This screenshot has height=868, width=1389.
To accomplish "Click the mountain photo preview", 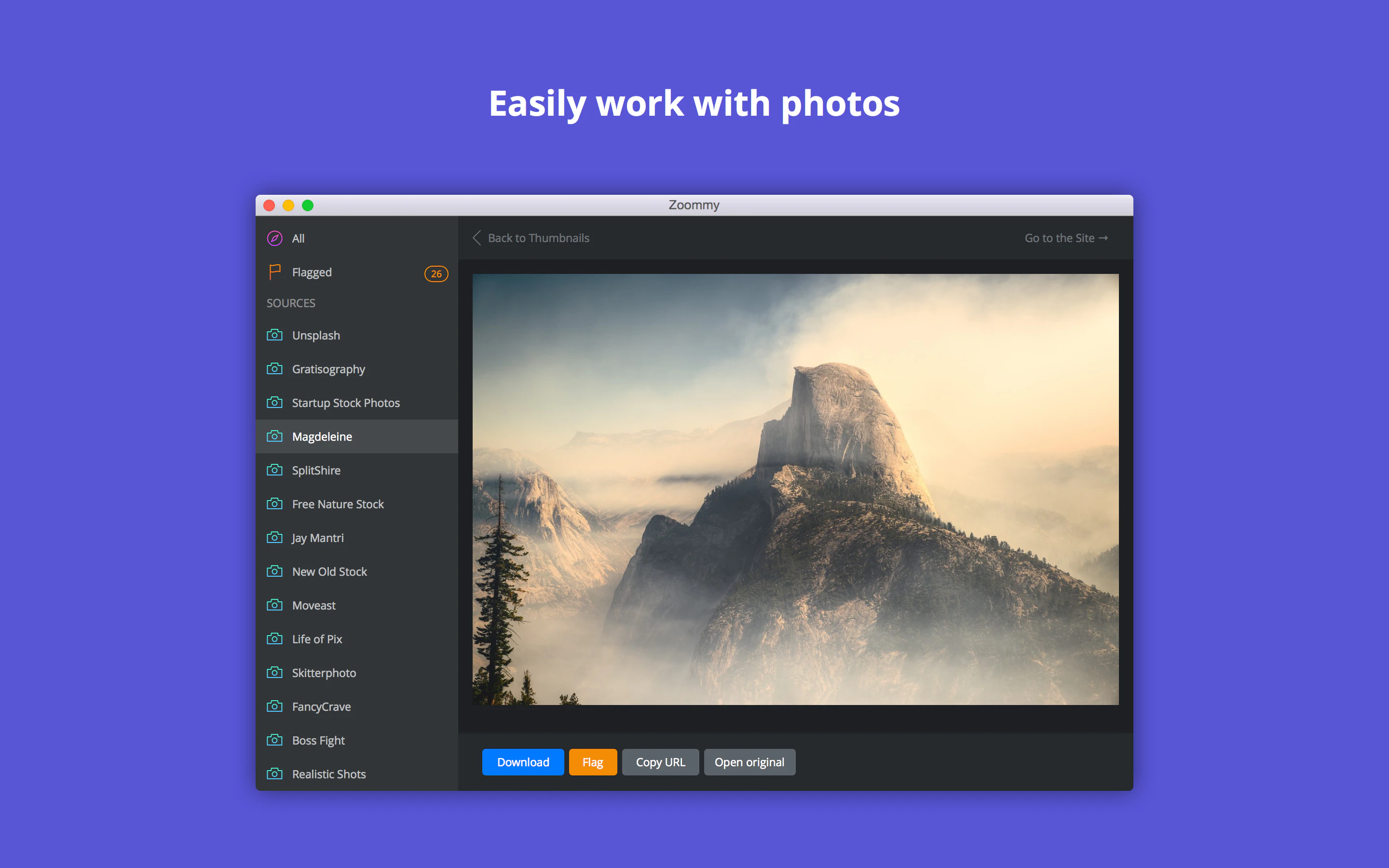I will point(795,489).
